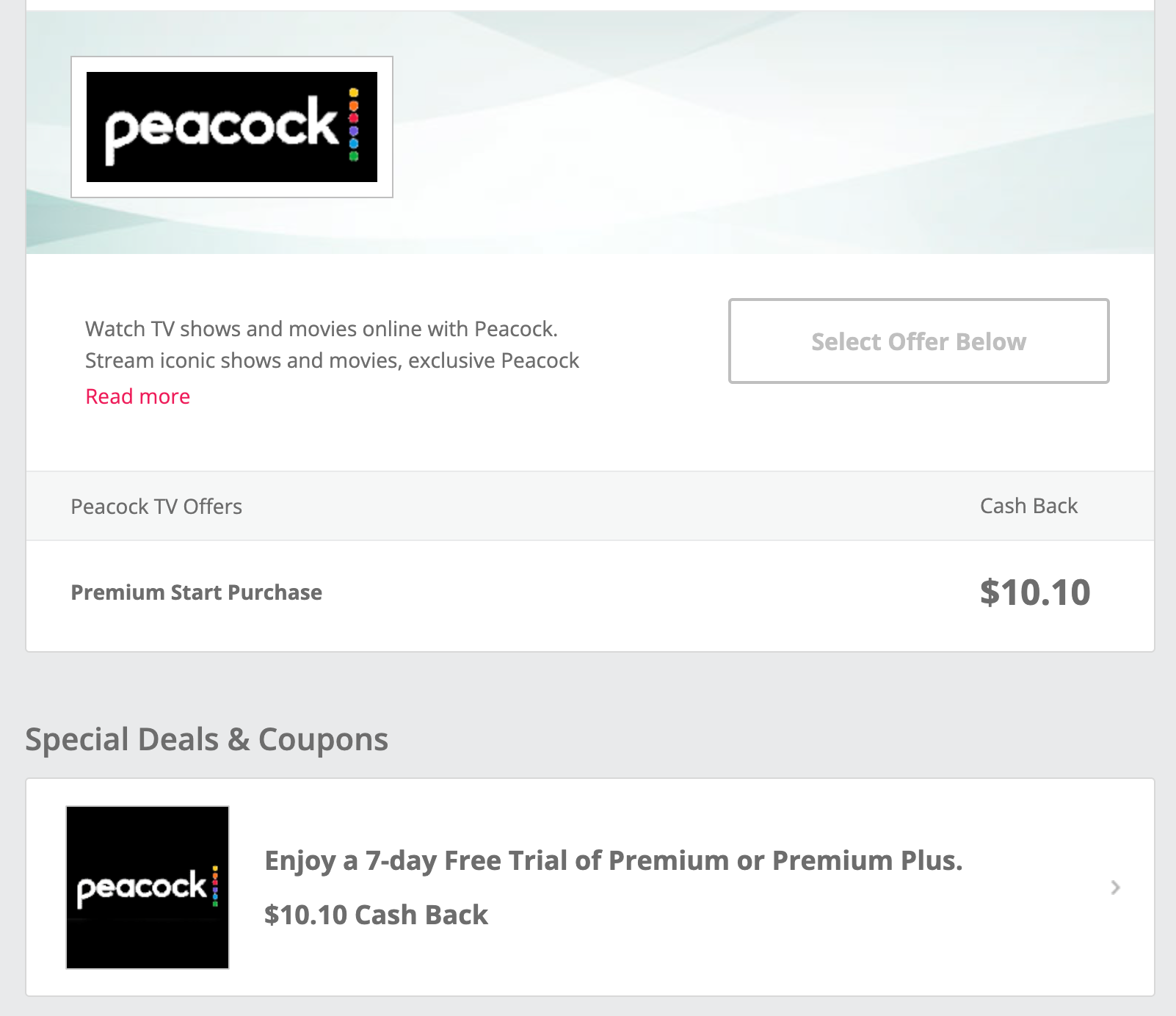Click the Select Offer Below button
The height and width of the screenshot is (1016, 1176).
point(918,341)
